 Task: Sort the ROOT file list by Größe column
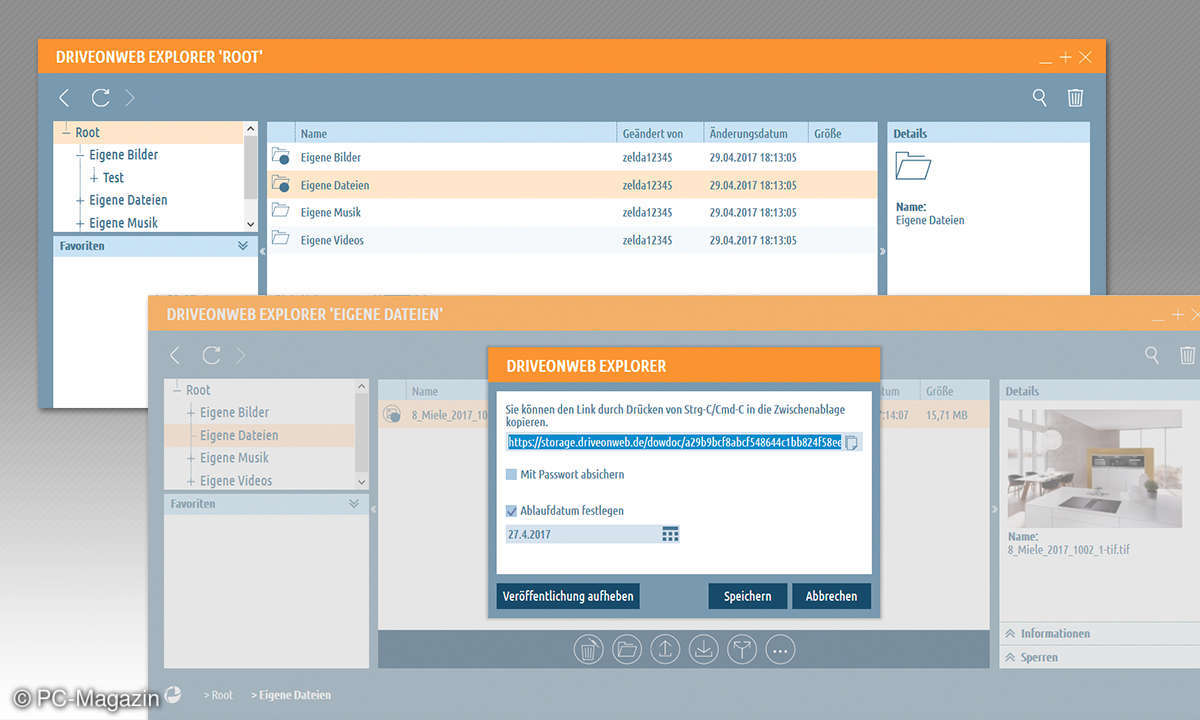click(843, 133)
